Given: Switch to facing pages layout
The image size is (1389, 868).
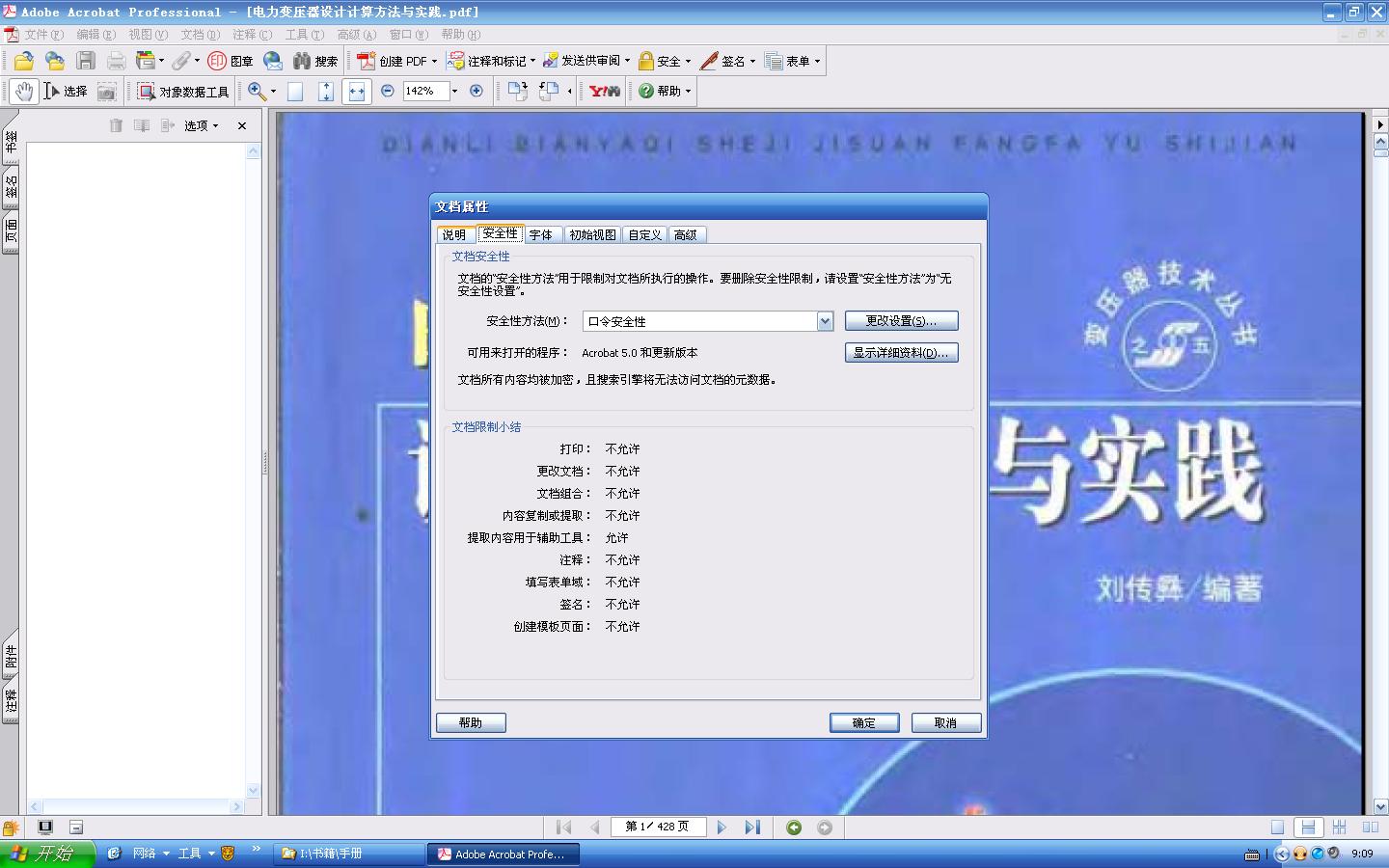Looking at the screenshot, I should pos(1370,827).
